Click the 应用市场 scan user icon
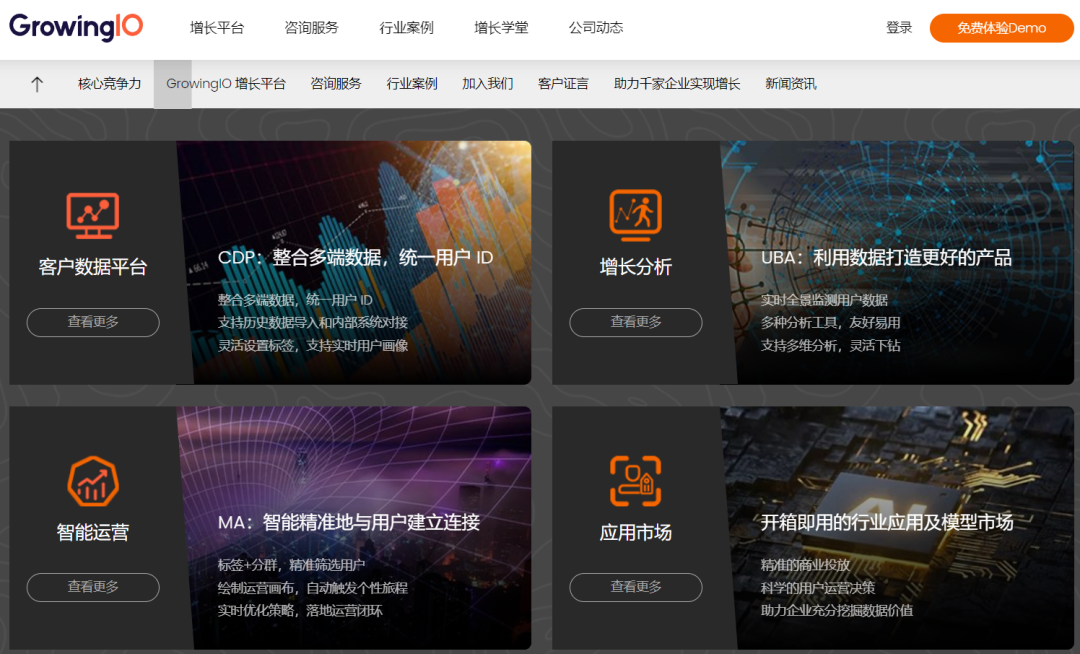Image resolution: width=1080 pixels, height=654 pixels. coord(636,481)
